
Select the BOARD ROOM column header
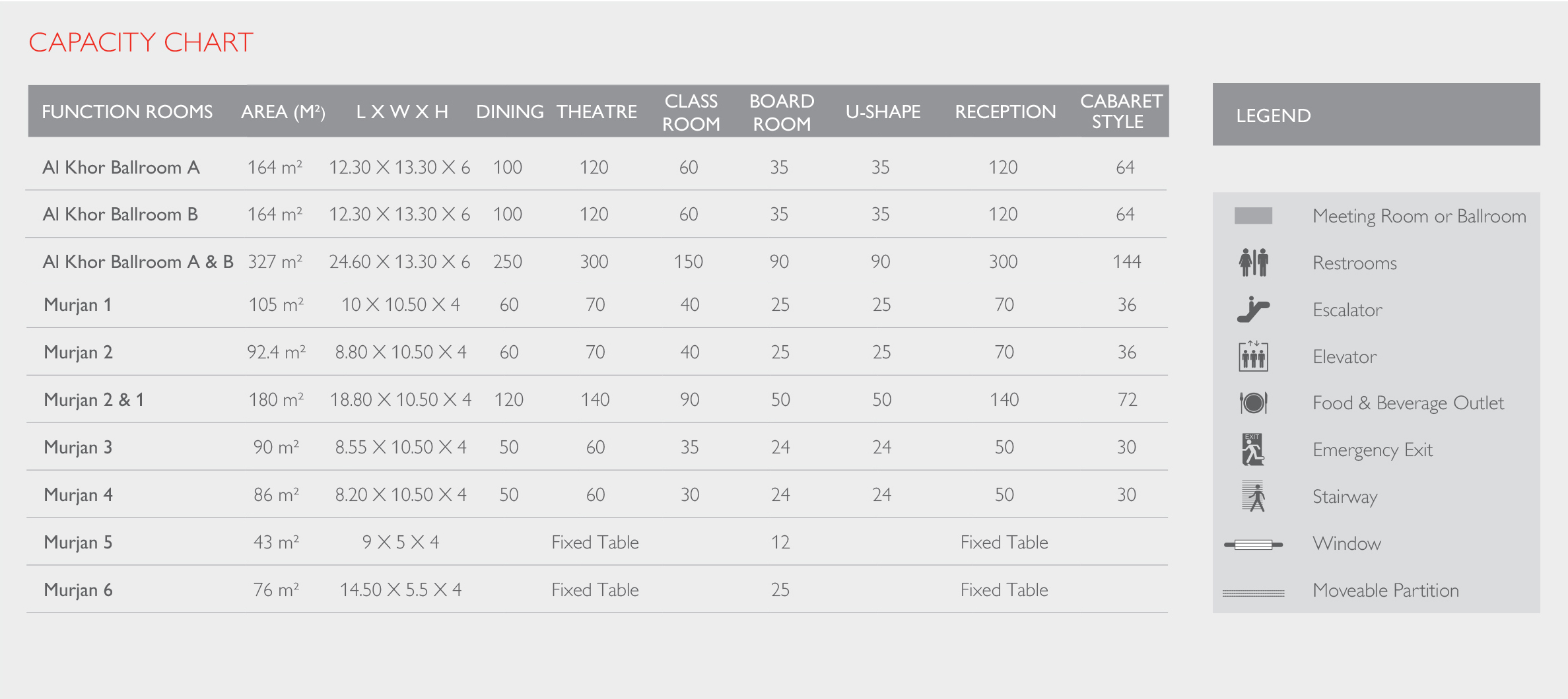coord(782,112)
